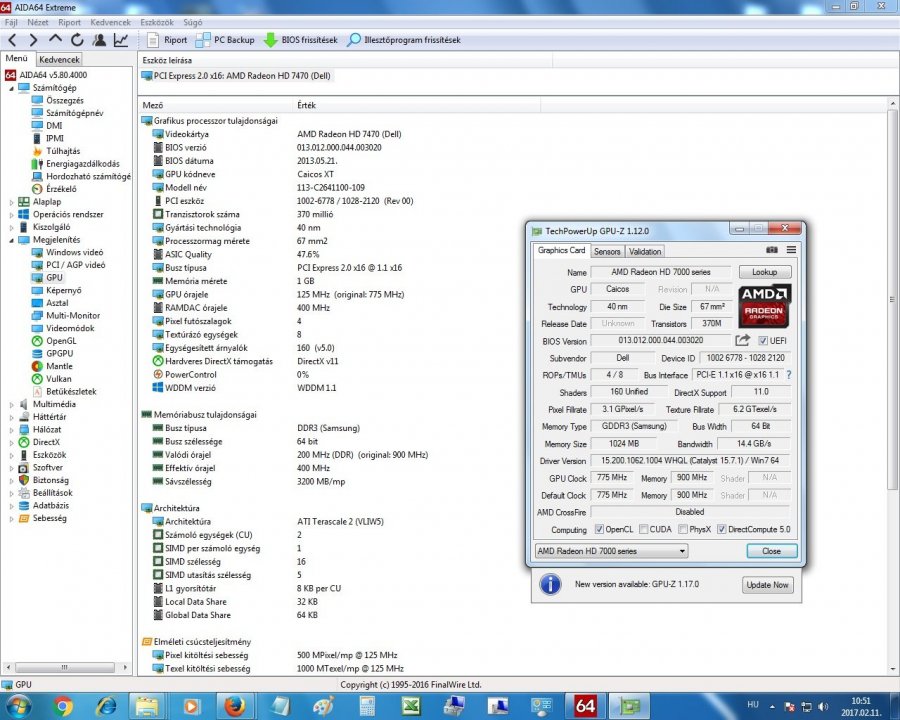Select the PCI Express device row in list
The width and height of the screenshot is (900, 720).
236,76
